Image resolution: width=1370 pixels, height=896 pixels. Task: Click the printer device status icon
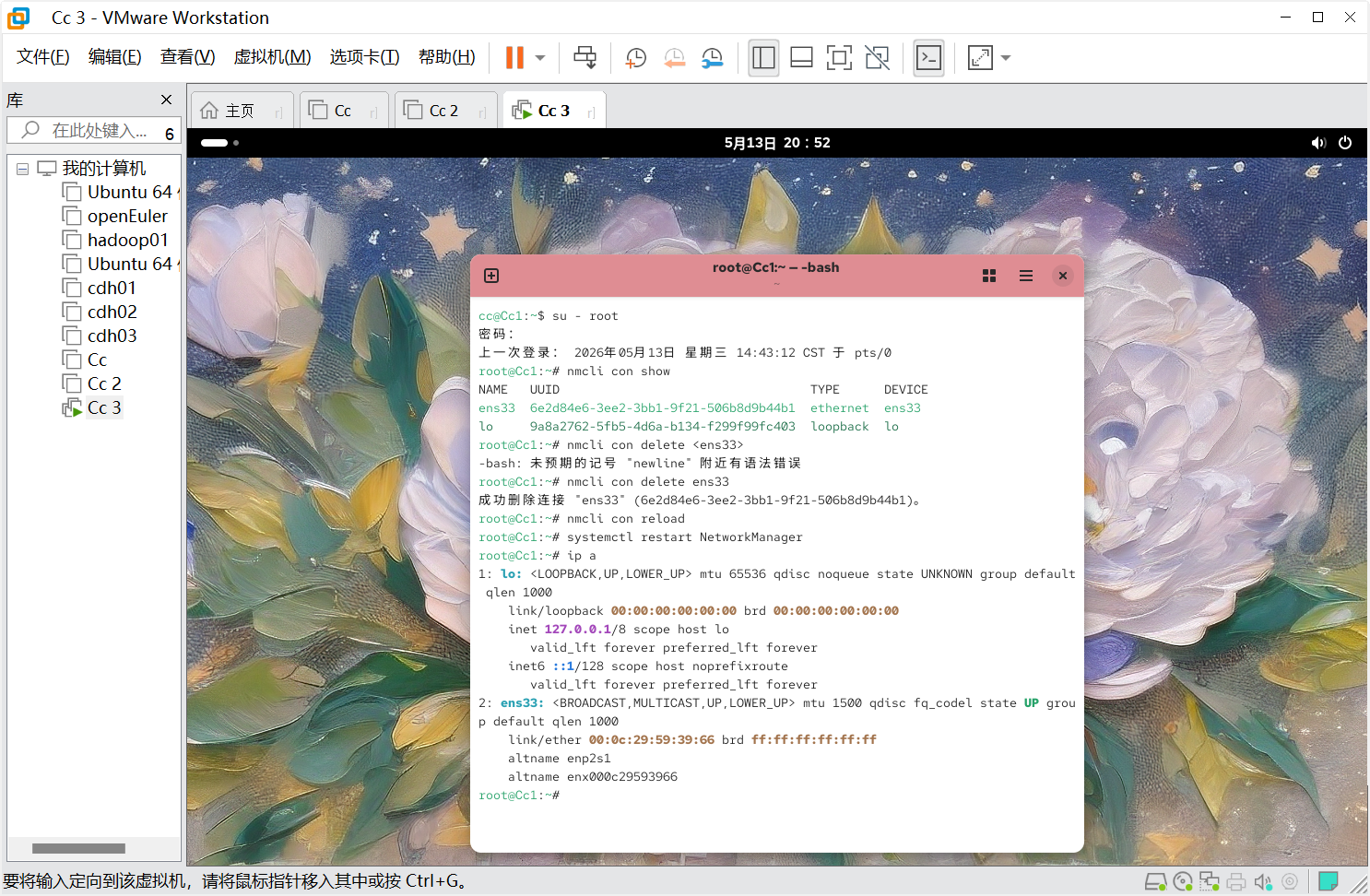(x=1236, y=882)
